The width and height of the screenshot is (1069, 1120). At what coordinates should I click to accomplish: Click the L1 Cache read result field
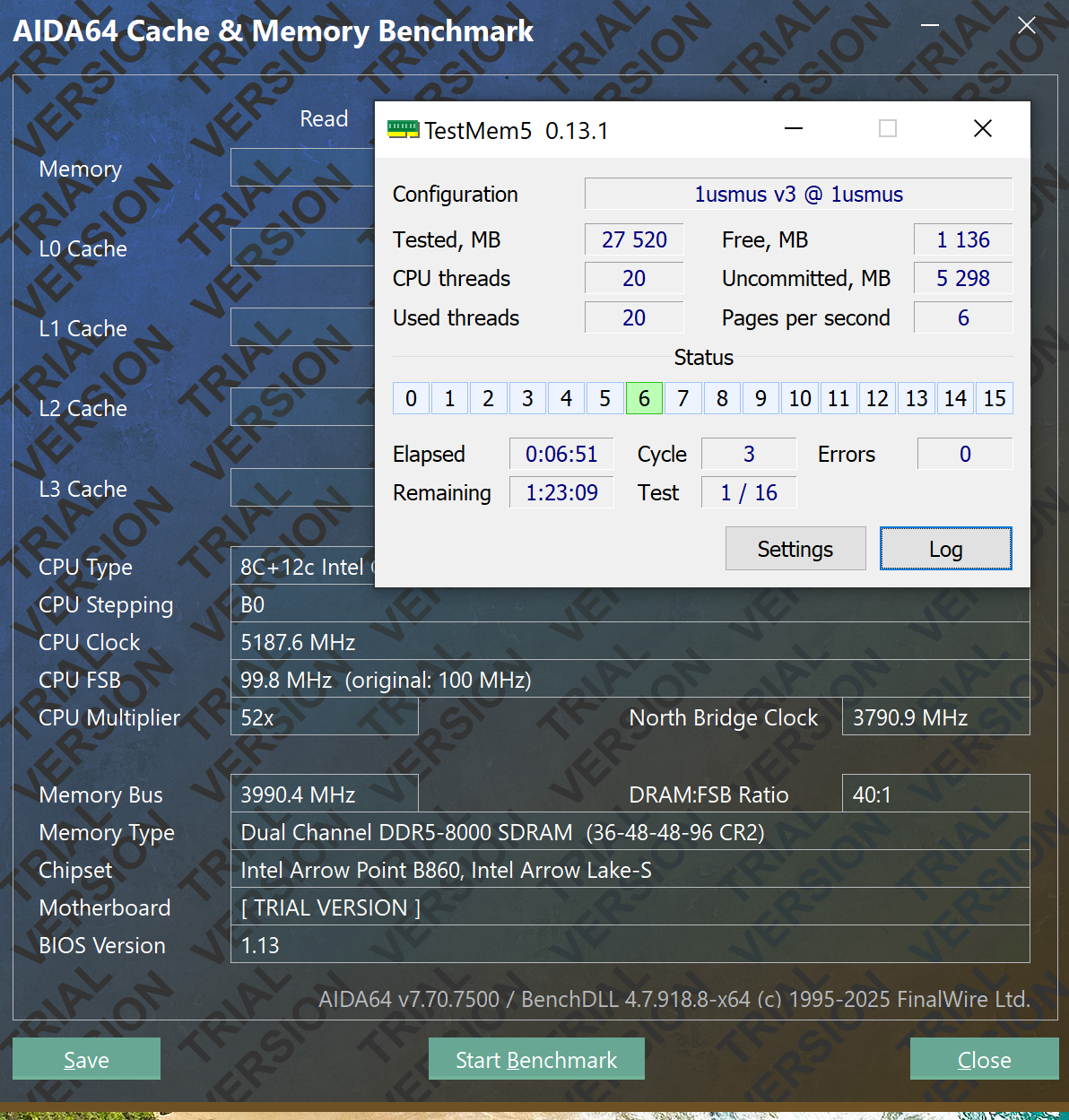click(x=302, y=327)
